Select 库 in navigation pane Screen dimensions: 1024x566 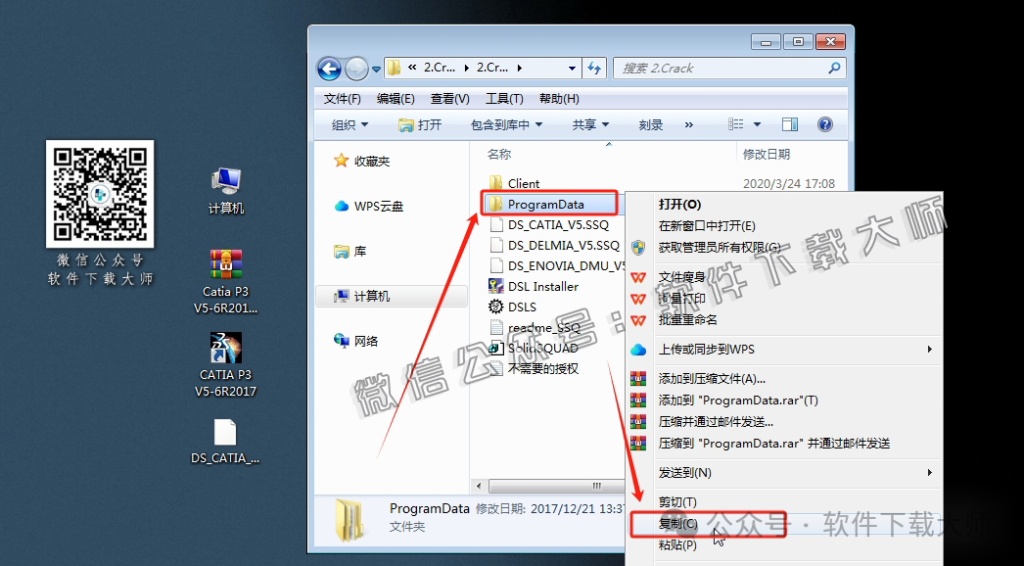349,251
